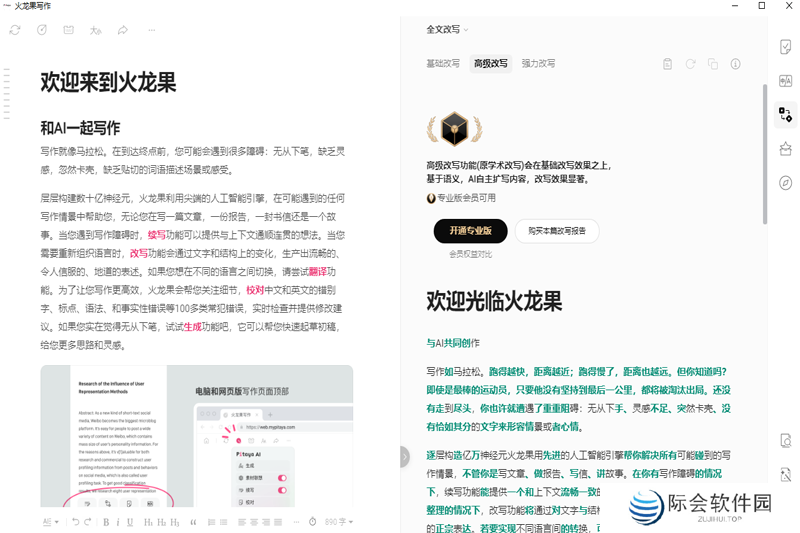The height and width of the screenshot is (533, 800).
Task: Click the bottom document tool sidebar icon
Action: 786,474
